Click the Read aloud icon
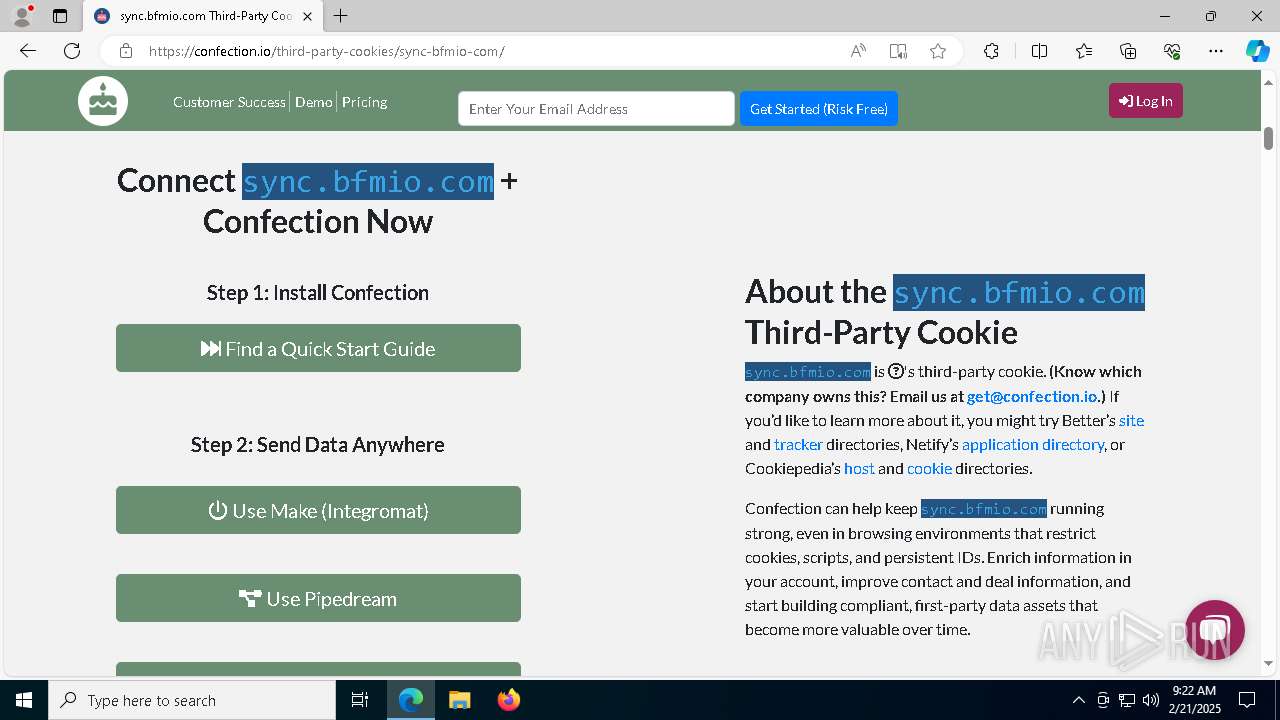 coord(858,51)
